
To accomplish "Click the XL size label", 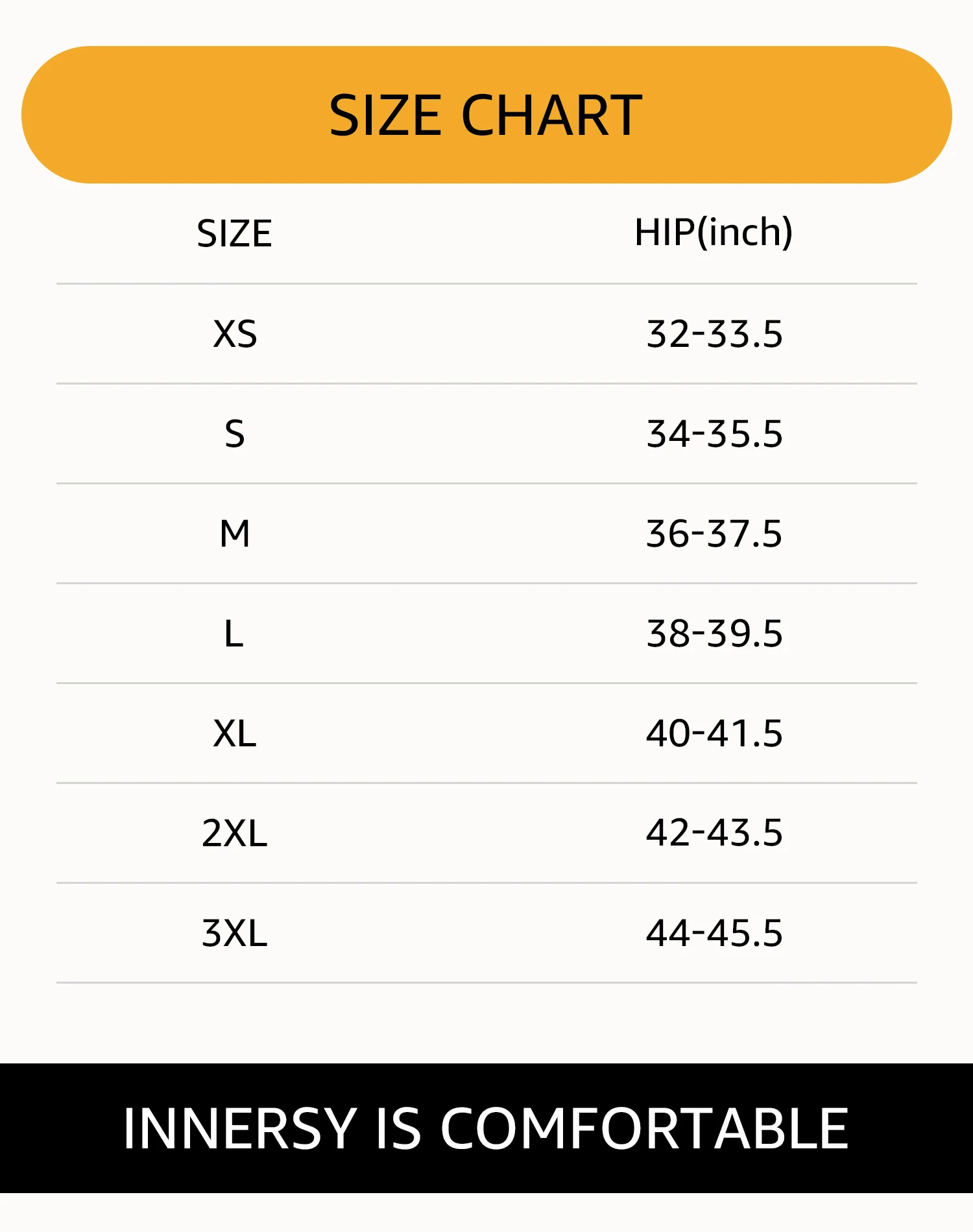I will pyautogui.click(x=235, y=733).
